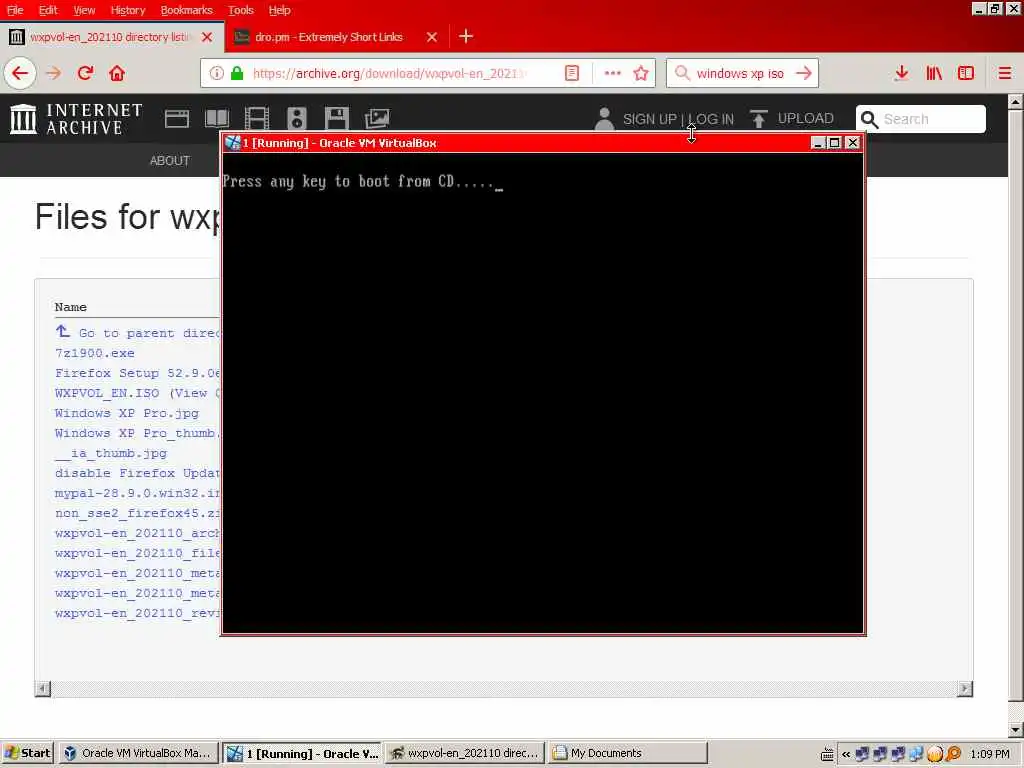Click the page's vertical scrollbar down arrow
The height and width of the screenshot is (768, 1024).
(1016, 729)
